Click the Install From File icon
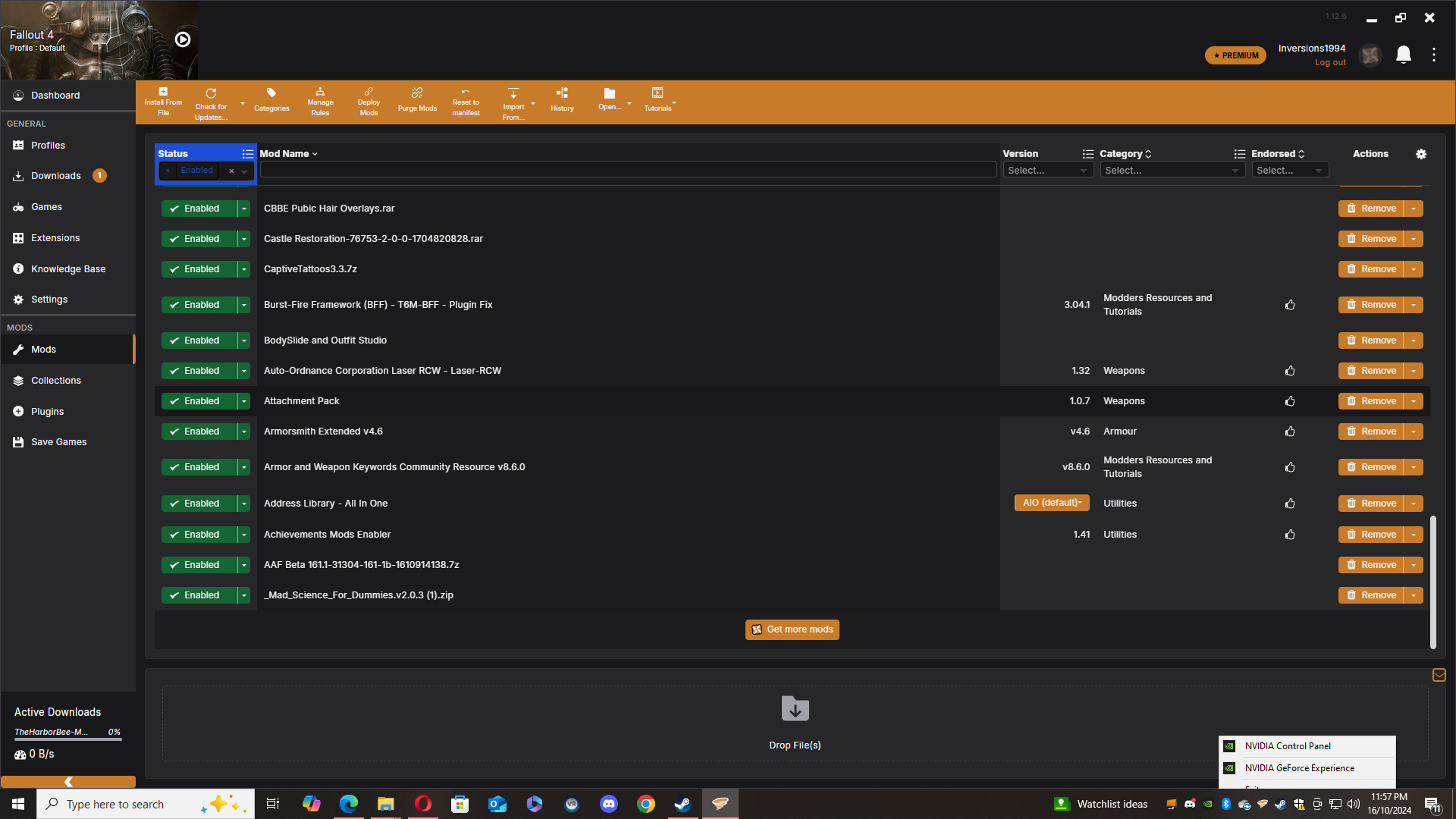The width and height of the screenshot is (1456, 819). tap(163, 100)
